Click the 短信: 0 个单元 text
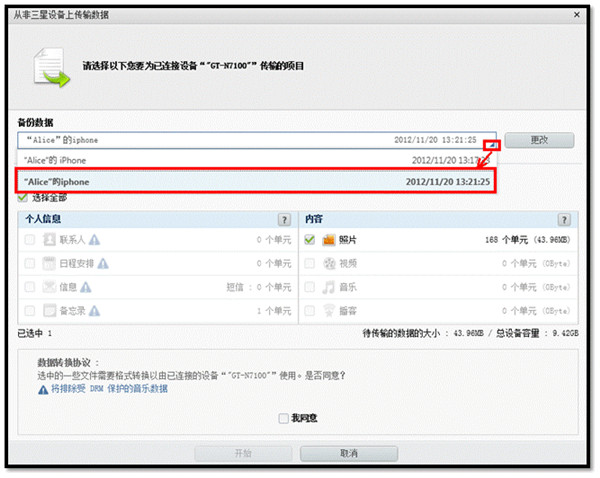The height and width of the screenshot is (478, 600). tap(259, 287)
